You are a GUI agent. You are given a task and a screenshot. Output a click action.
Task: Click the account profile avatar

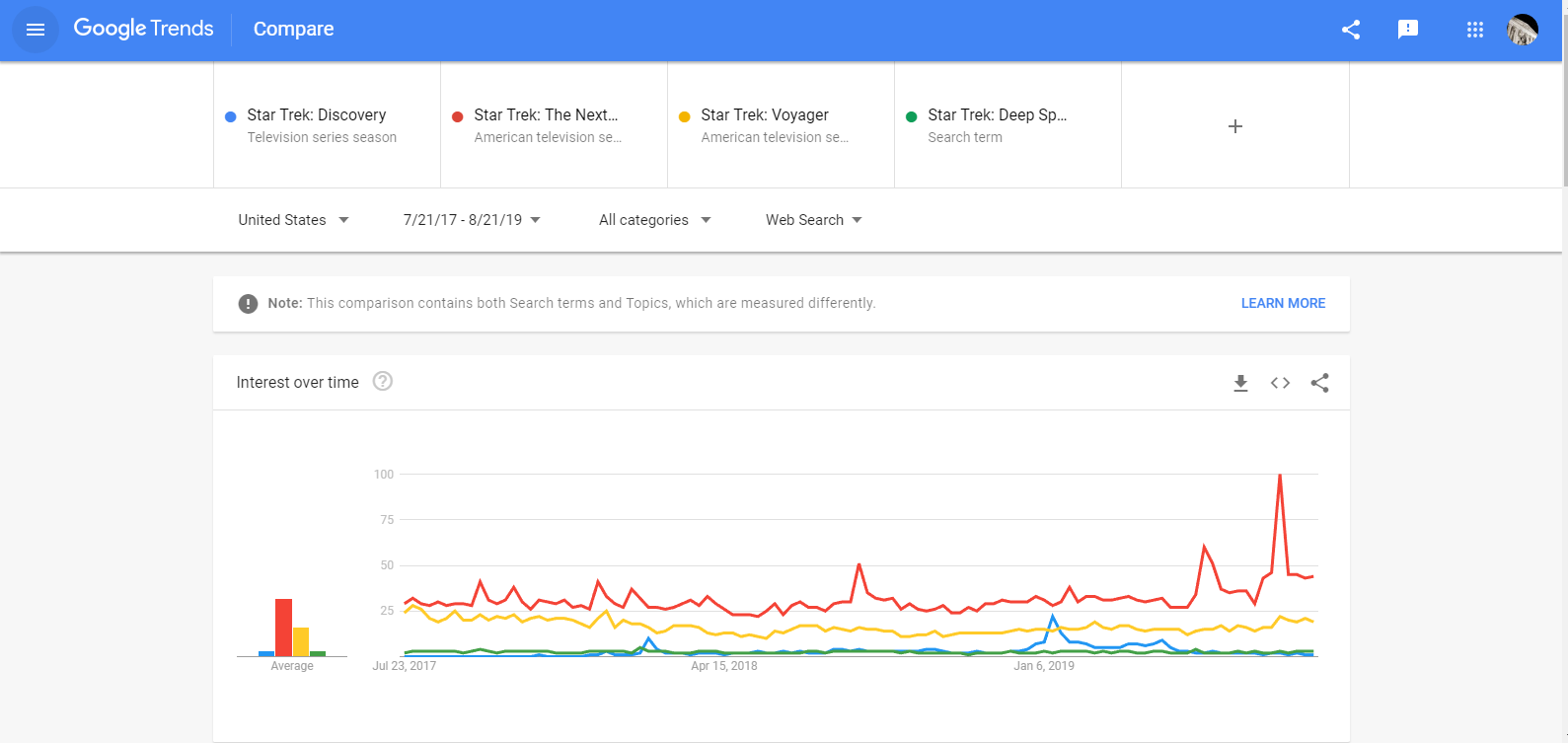pyautogui.click(x=1523, y=30)
